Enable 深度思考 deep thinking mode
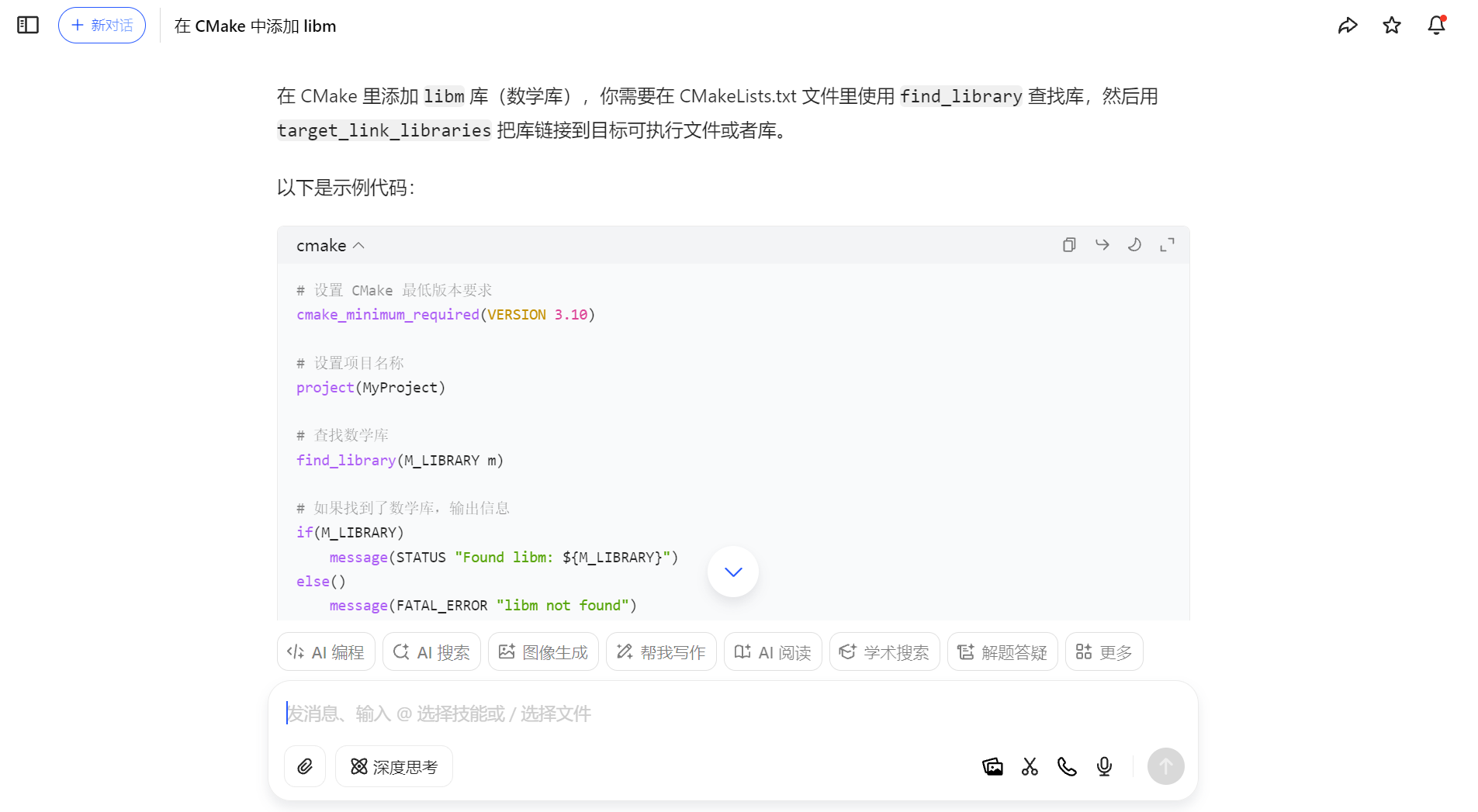This screenshot has height=812, width=1478. (x=394, y=767)
